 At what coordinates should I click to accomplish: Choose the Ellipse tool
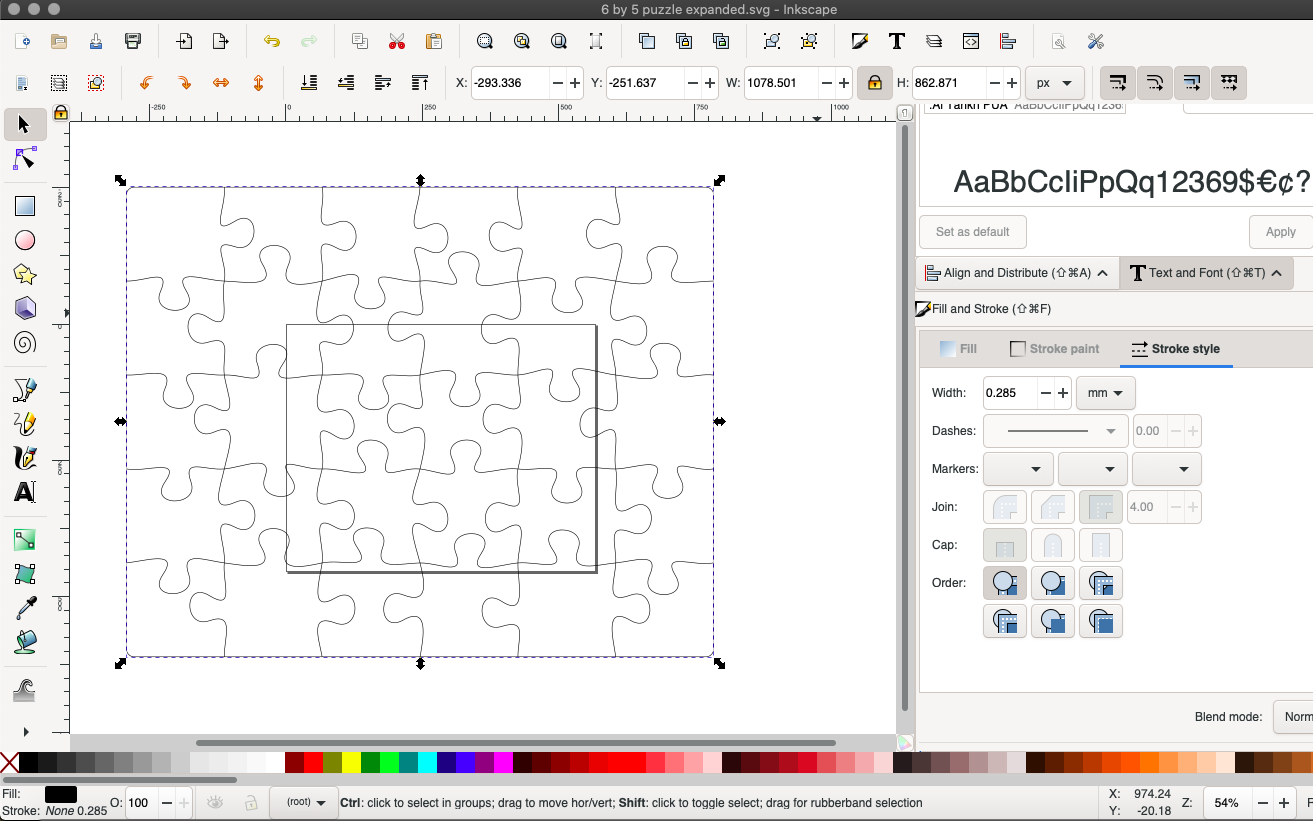coord(25,240)
